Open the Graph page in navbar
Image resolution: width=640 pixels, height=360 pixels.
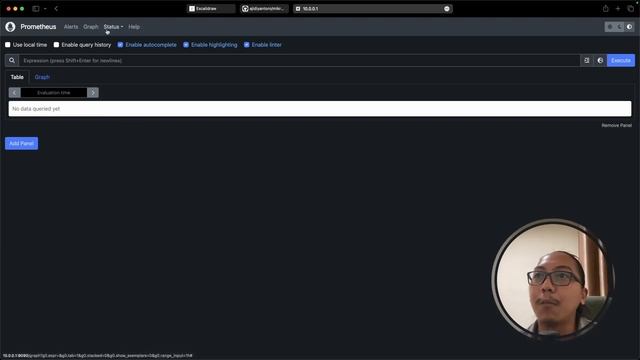click(91, 27)
